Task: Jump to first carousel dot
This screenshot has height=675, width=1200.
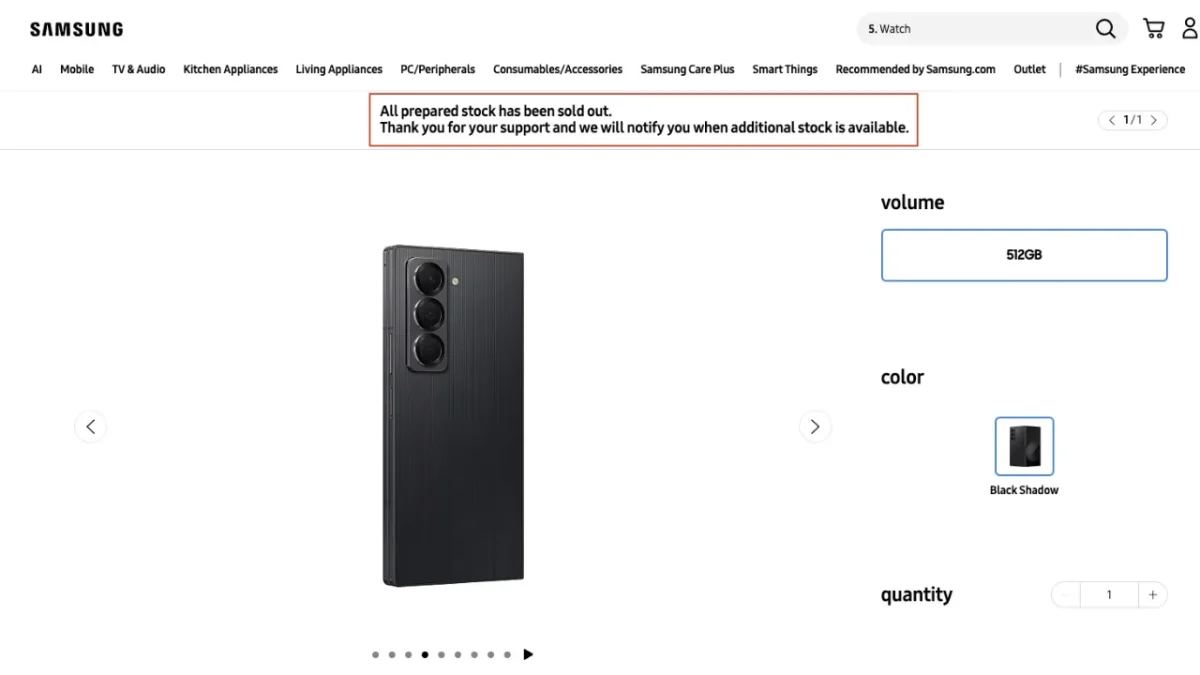Action: (x=375, y=655)
